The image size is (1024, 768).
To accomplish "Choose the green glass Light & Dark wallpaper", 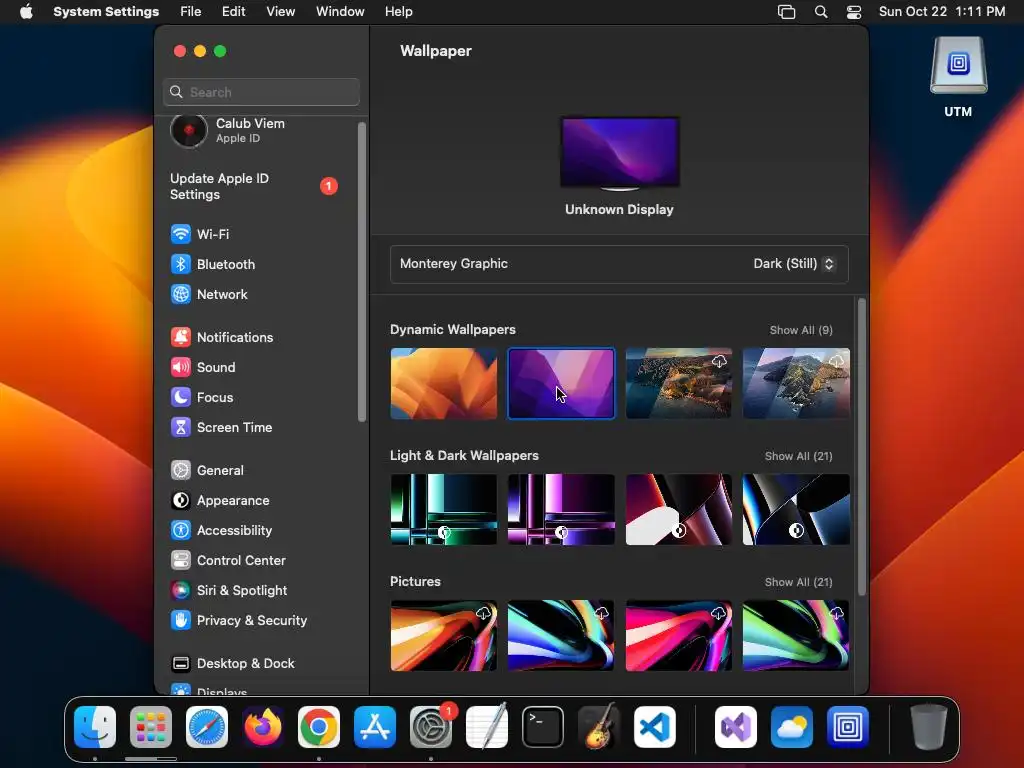I will pos(443,509).
